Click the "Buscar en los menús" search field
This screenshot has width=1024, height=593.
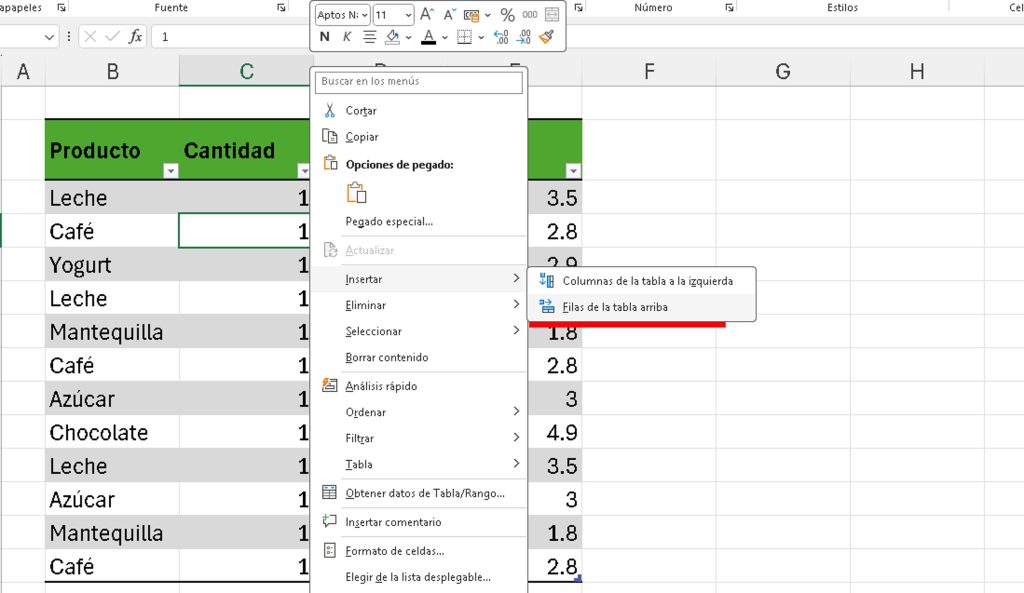[x=417, y=81]
